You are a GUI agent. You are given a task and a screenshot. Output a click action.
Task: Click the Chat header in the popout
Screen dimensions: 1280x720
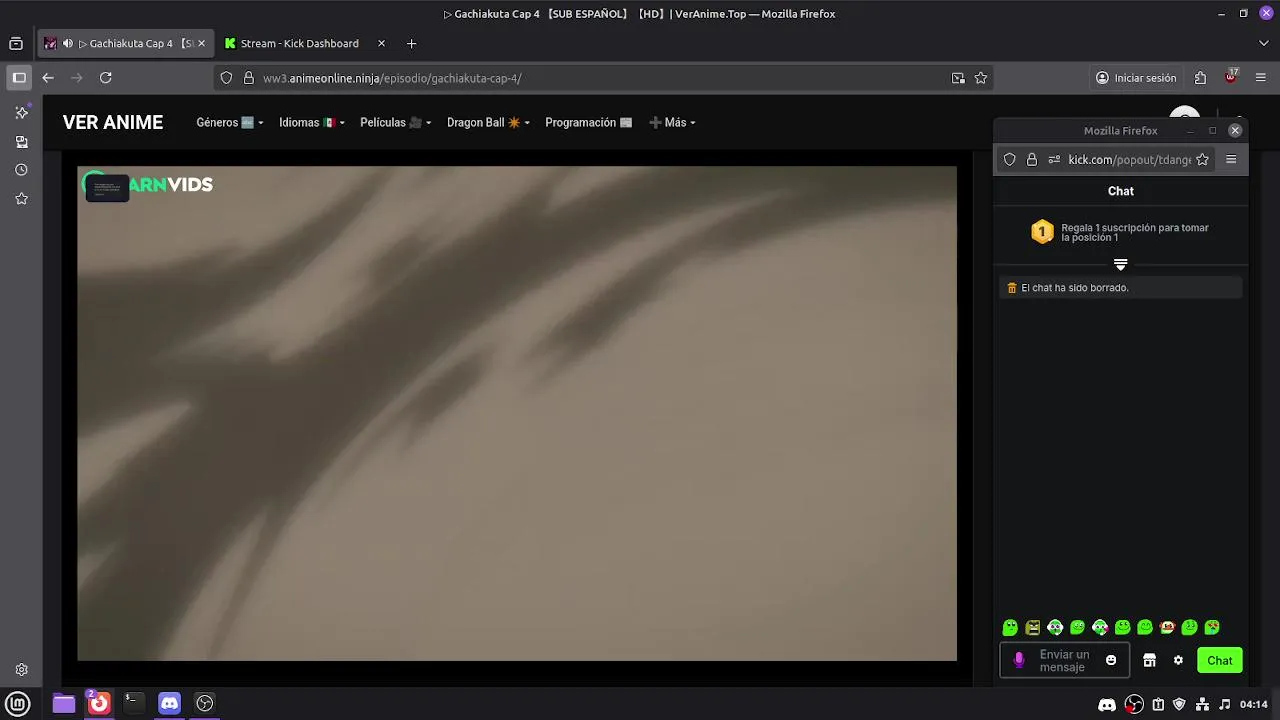click(x=1121, y=191)
